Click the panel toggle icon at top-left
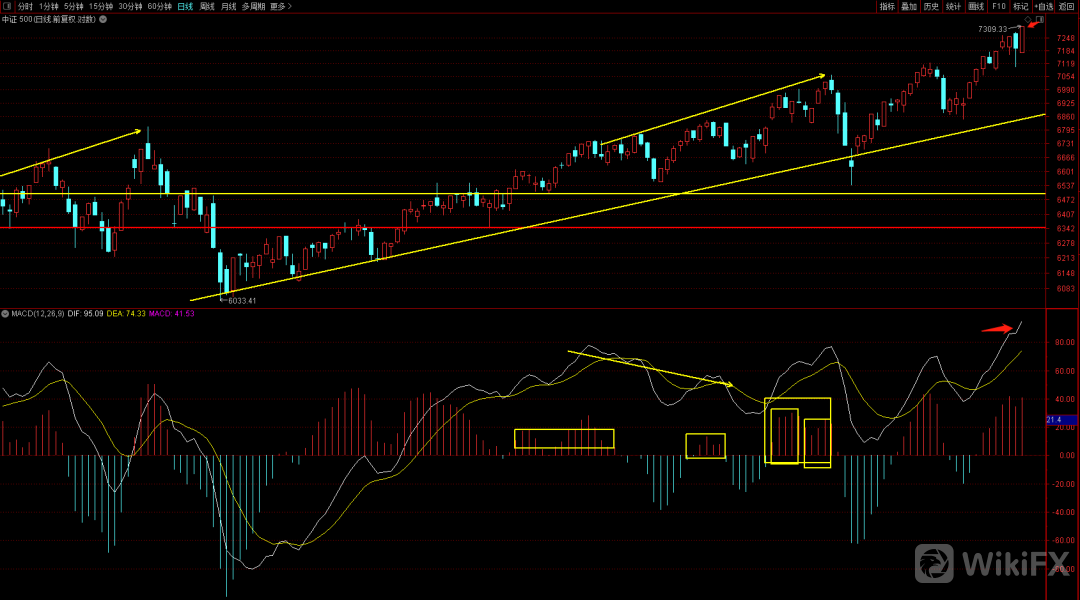Image resolution: width=1080 pixels, height=600 pixels. point(7,6)
